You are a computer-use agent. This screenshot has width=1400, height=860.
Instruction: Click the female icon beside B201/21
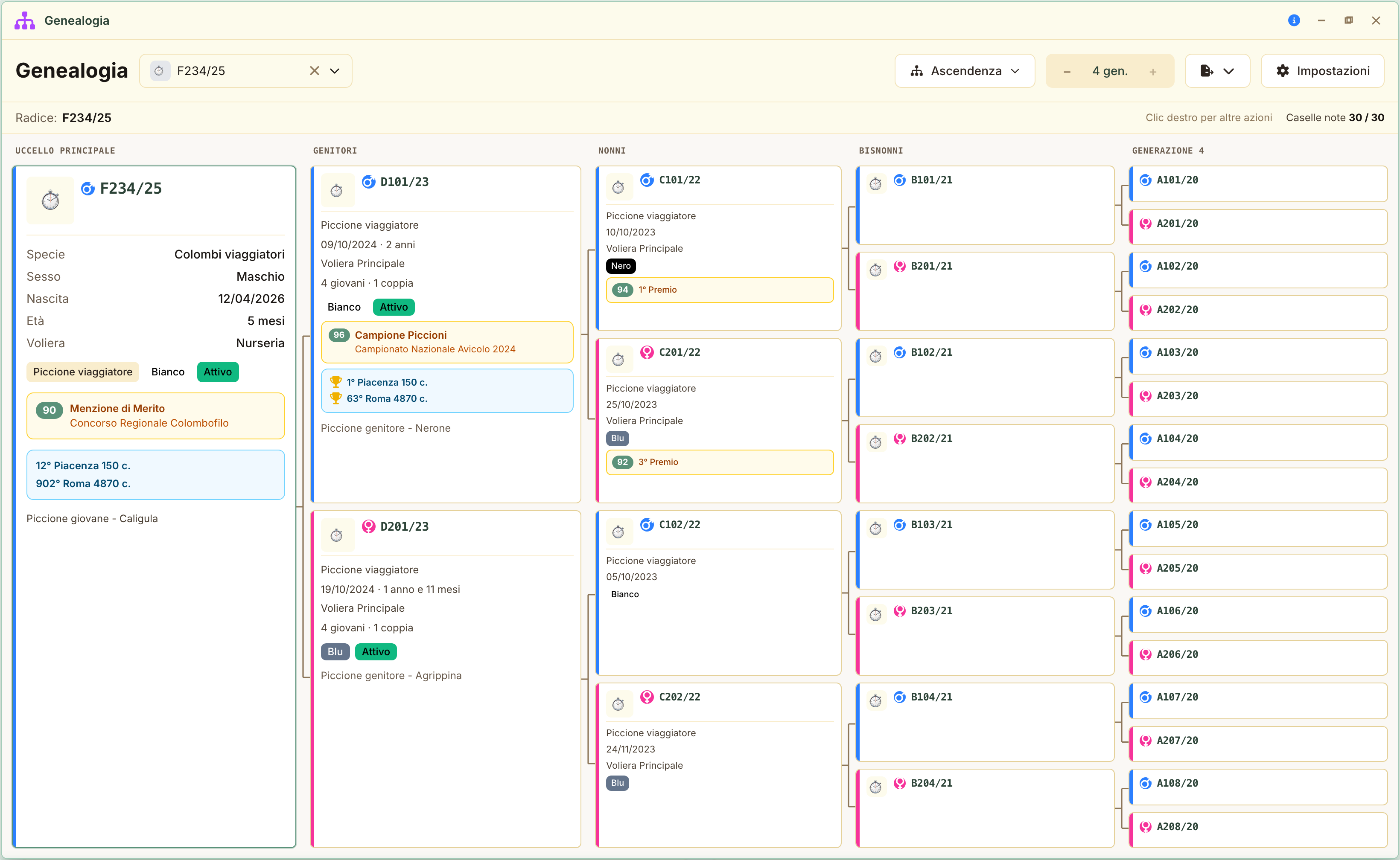pyautogui.click(x=900, y=266)
